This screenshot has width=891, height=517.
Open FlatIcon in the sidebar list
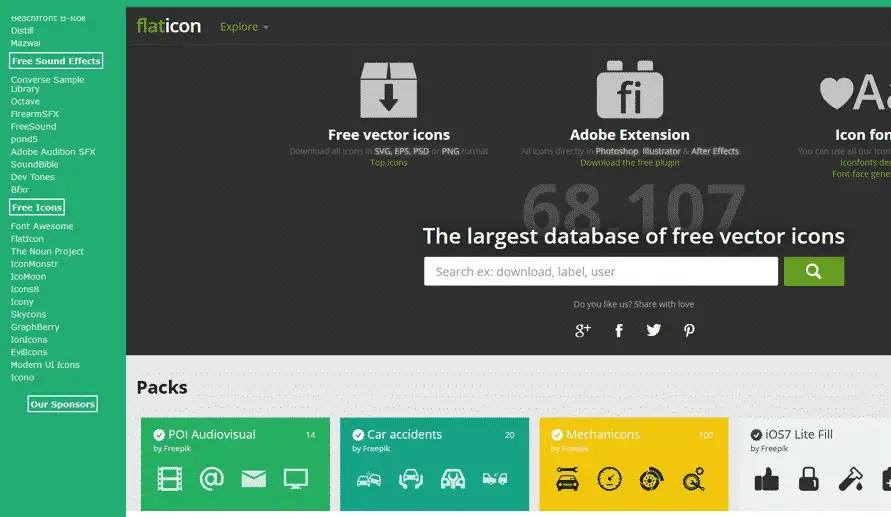coord(27,239)
